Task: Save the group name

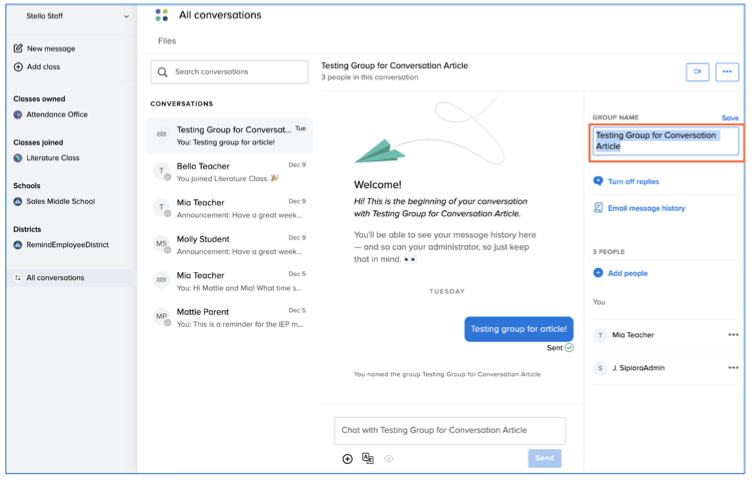Action: 730,118
